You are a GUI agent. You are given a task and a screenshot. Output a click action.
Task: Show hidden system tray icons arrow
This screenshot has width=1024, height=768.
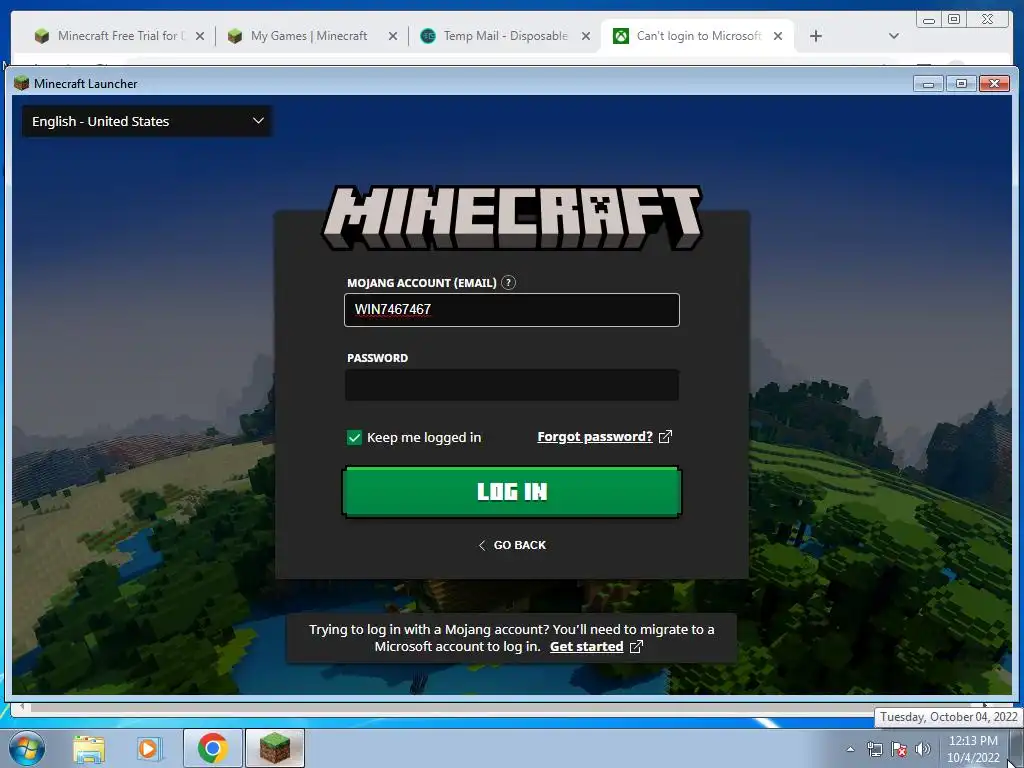850,749
